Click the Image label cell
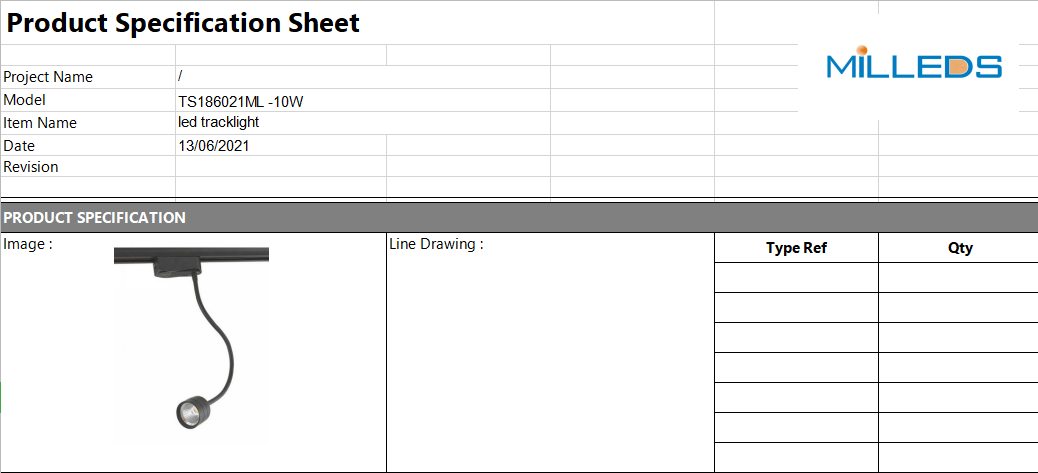The image size is (1038, 473). [28, 243]
